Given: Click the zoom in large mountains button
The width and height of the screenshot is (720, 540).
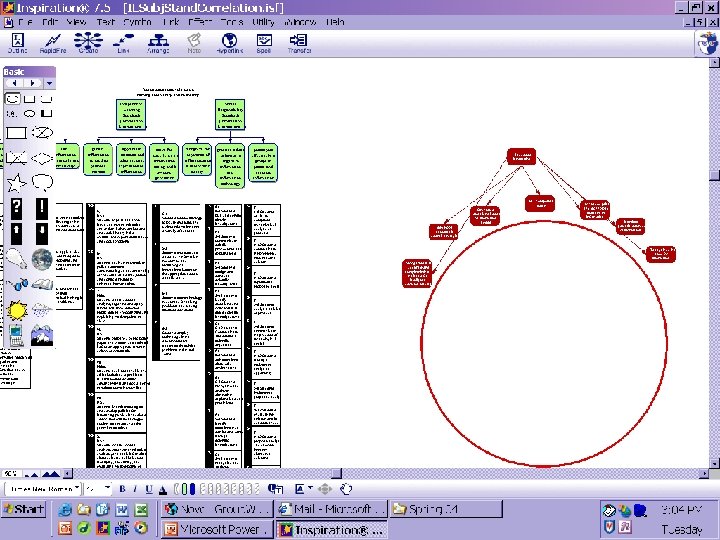Looking at the screenshot, I should click(x=51, y=473).
